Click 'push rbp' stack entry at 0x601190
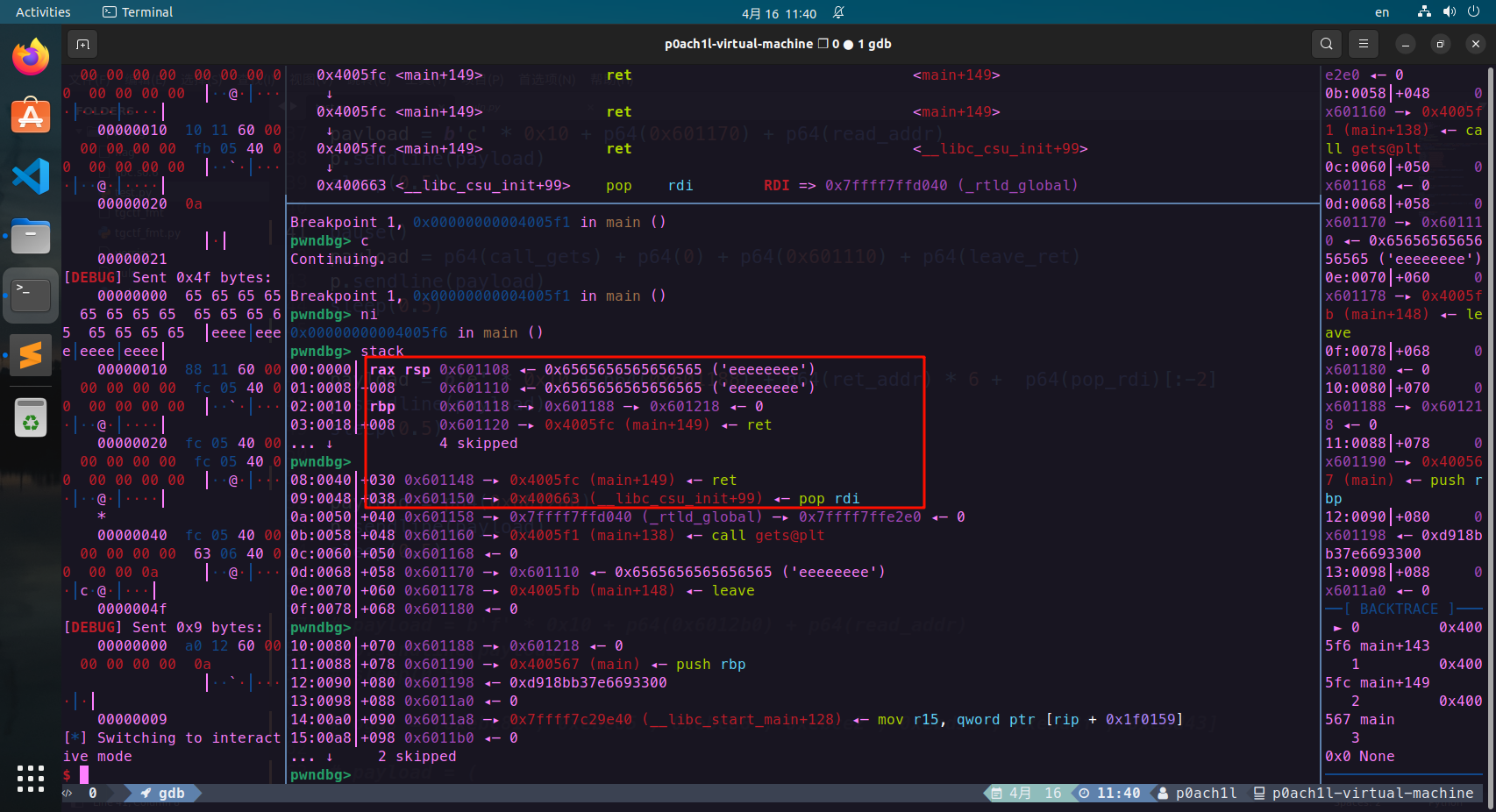 click(517, 664)
